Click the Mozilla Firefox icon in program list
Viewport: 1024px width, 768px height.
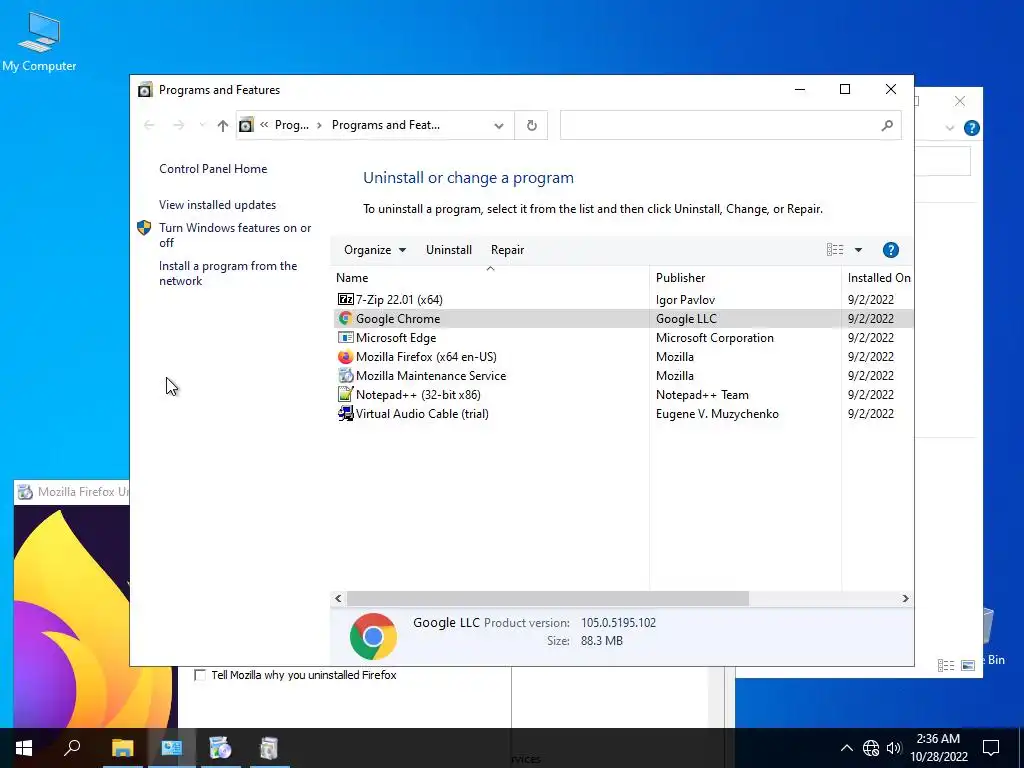click(x=345, y=357)
